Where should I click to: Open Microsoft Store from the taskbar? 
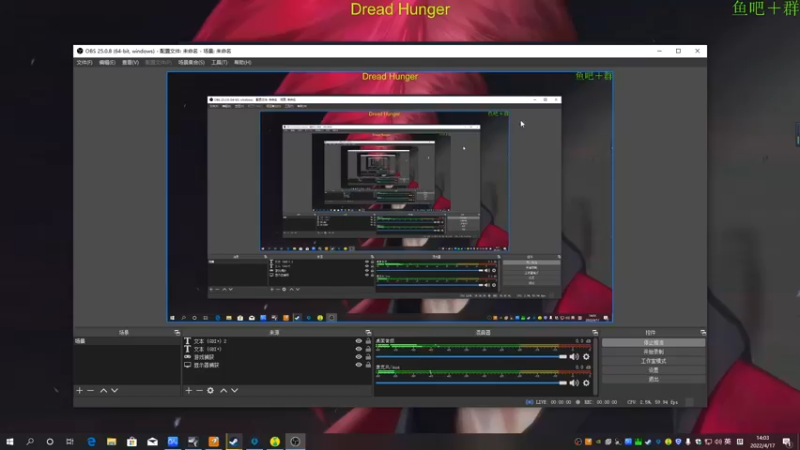132,441
